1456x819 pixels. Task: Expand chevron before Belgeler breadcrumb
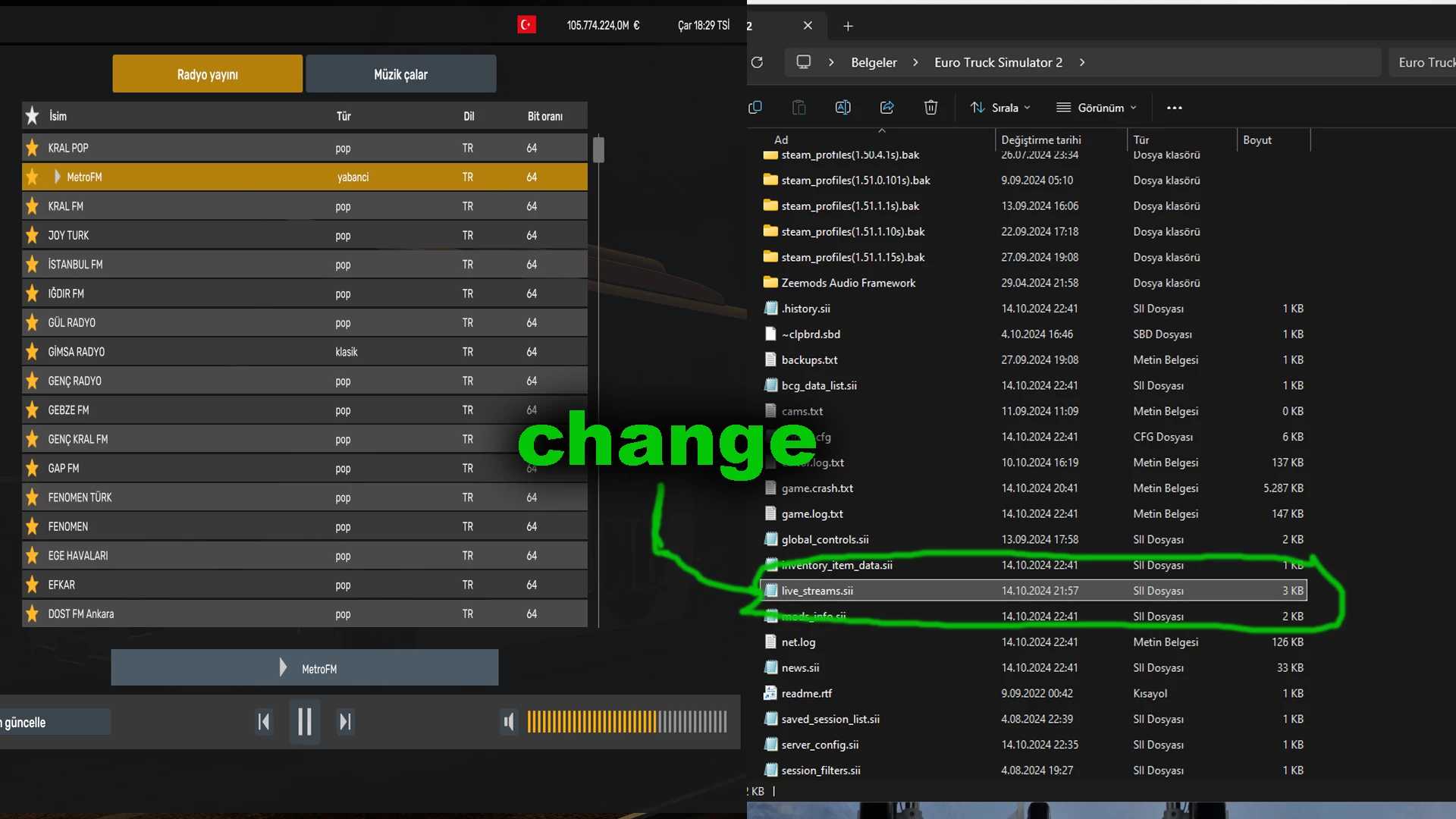(x=831, y=62)
